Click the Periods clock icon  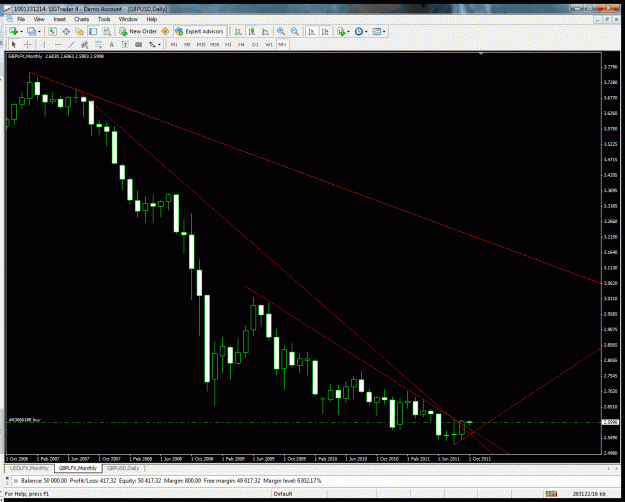click(x=359, y=31)
